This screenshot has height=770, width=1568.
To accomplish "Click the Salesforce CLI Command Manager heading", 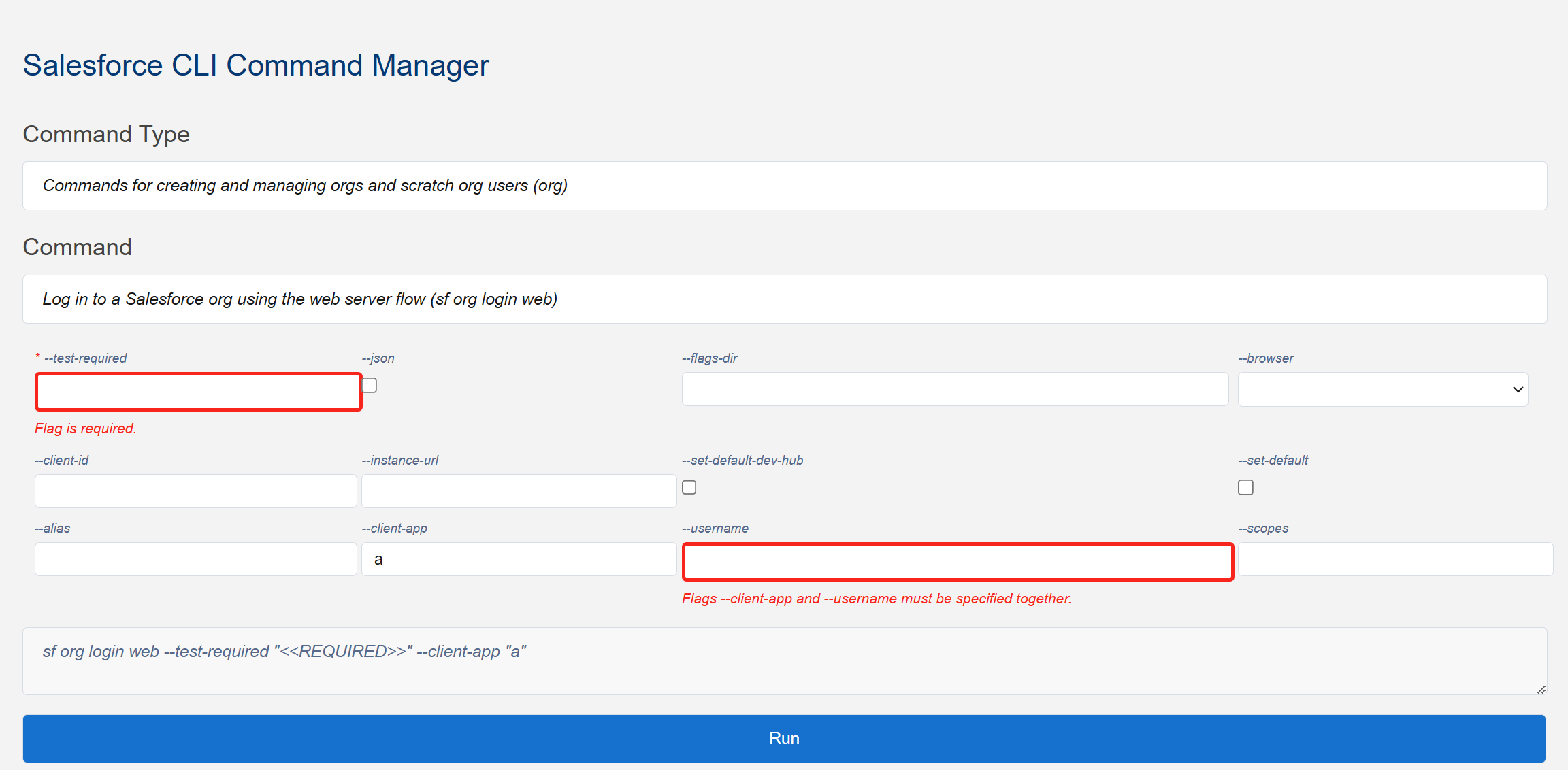I will pos(256,66).
